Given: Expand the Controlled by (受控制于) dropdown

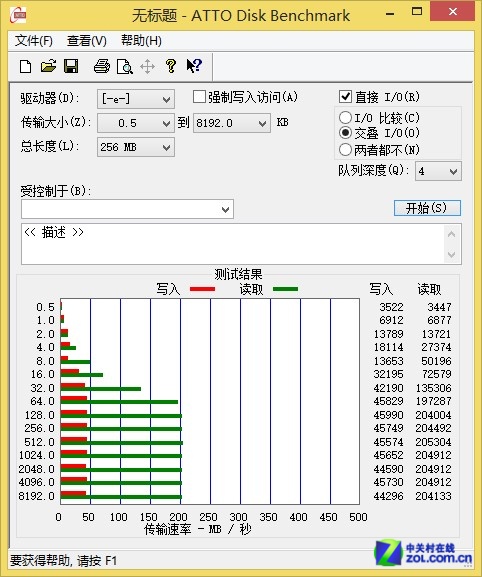Looking at the screenshot, I should [x=127, y=209].
